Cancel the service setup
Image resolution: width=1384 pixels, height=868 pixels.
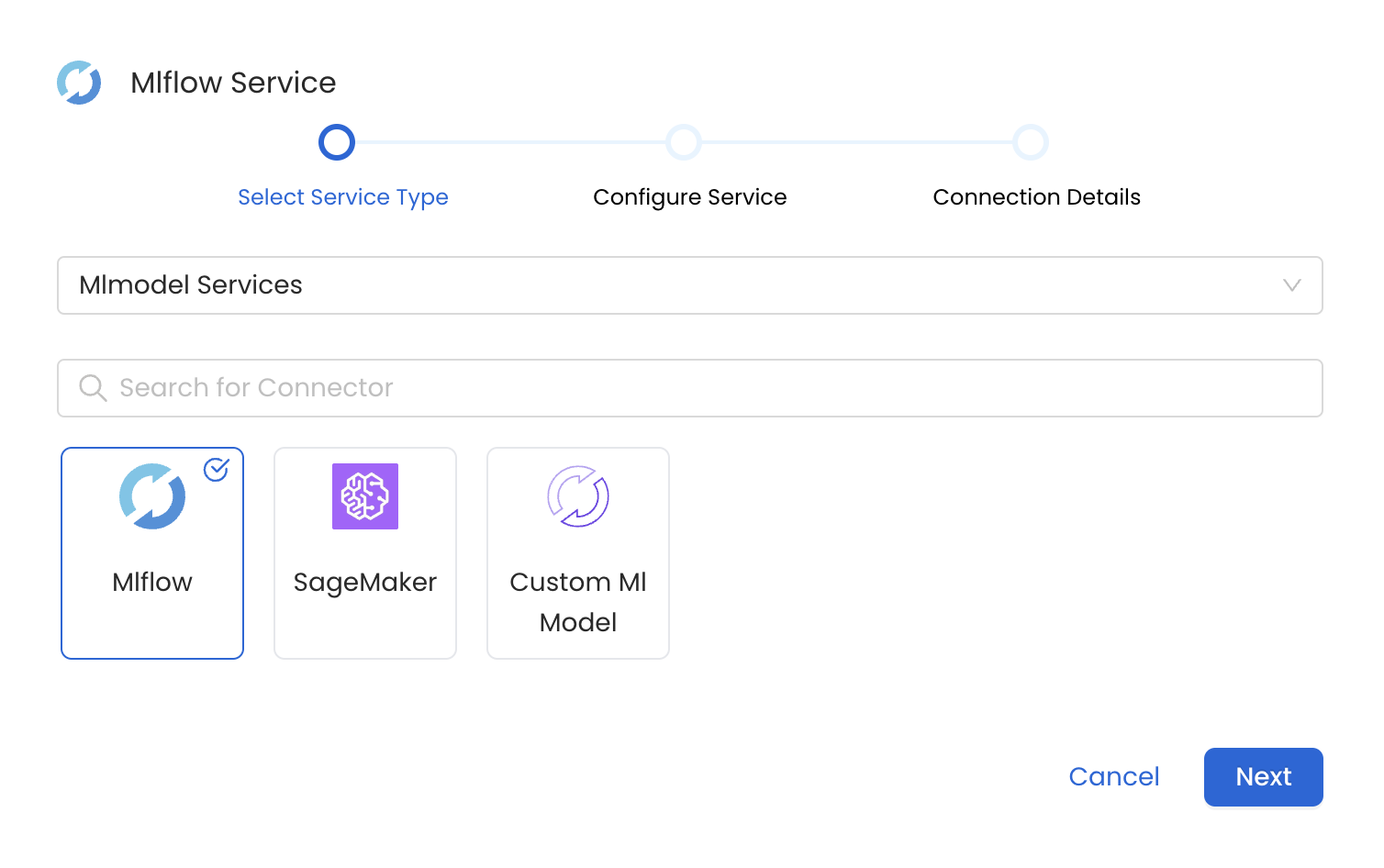click(1113, 776)
